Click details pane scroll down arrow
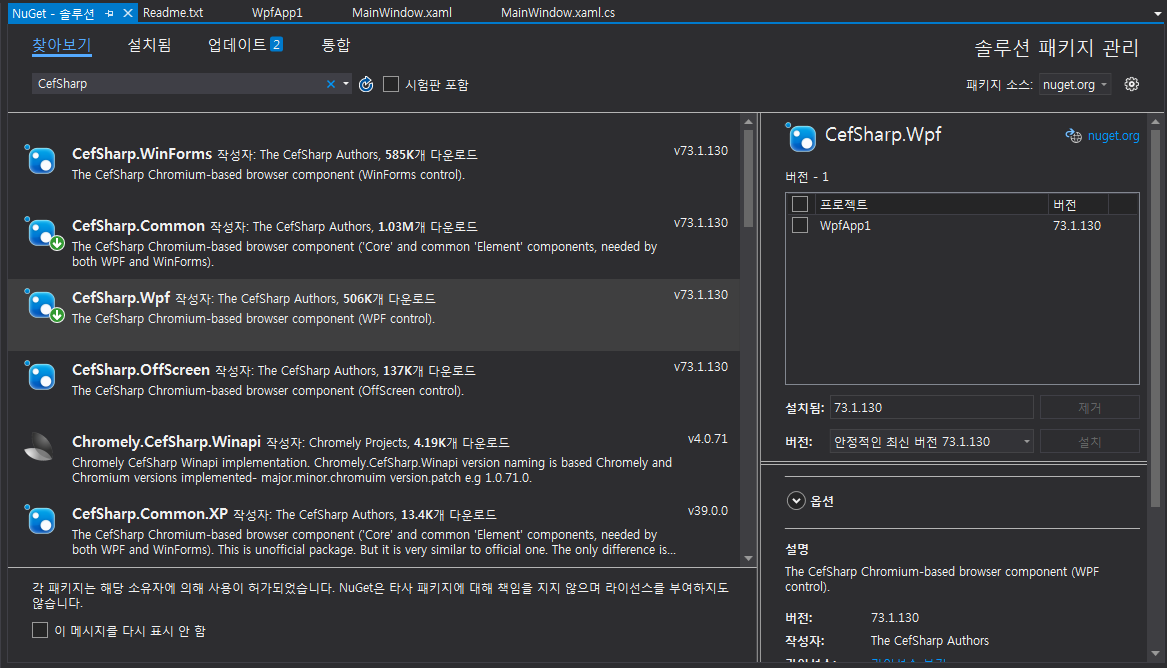1167x668 pixels. tap(1155, 654)
